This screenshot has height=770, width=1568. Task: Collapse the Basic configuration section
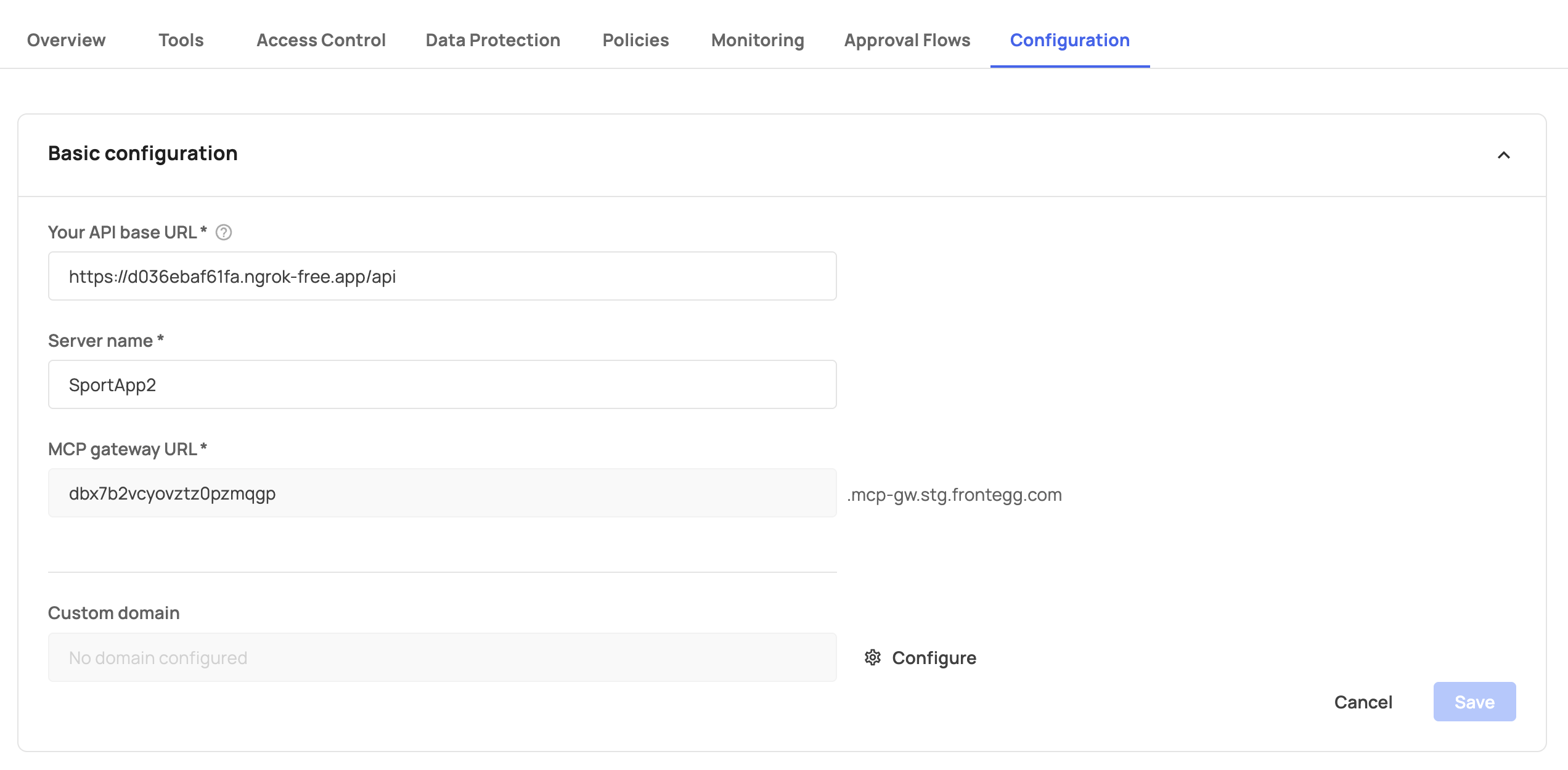(x=1503, y=155)
